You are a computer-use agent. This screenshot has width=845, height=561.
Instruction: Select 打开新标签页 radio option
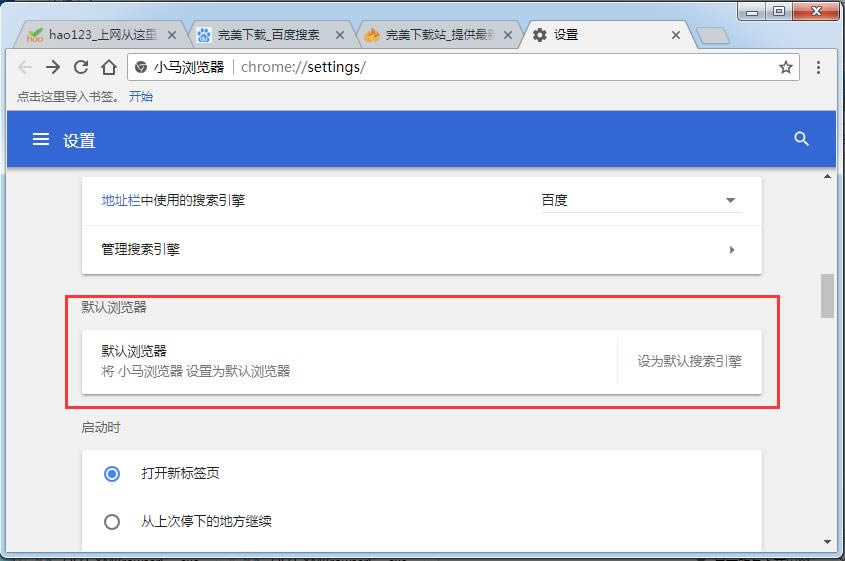point(112,474)
